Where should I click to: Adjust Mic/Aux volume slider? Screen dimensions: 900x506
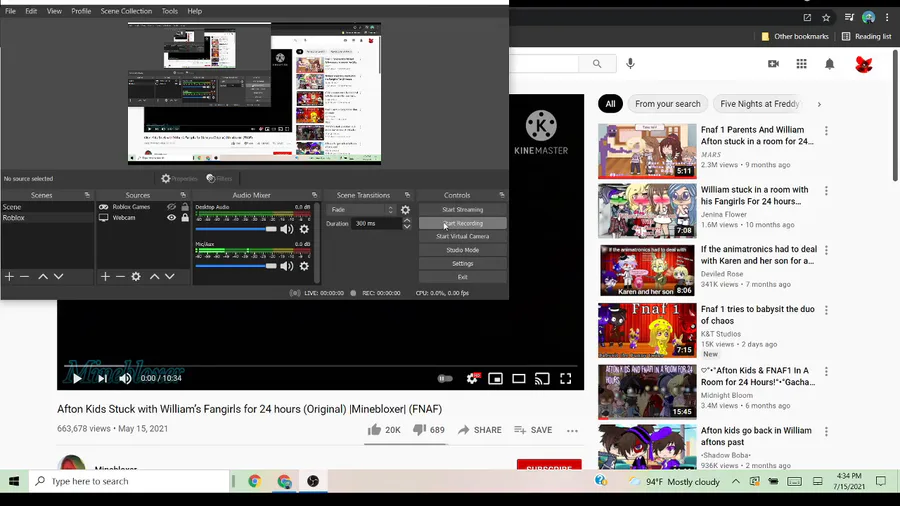tap(236, 266)
